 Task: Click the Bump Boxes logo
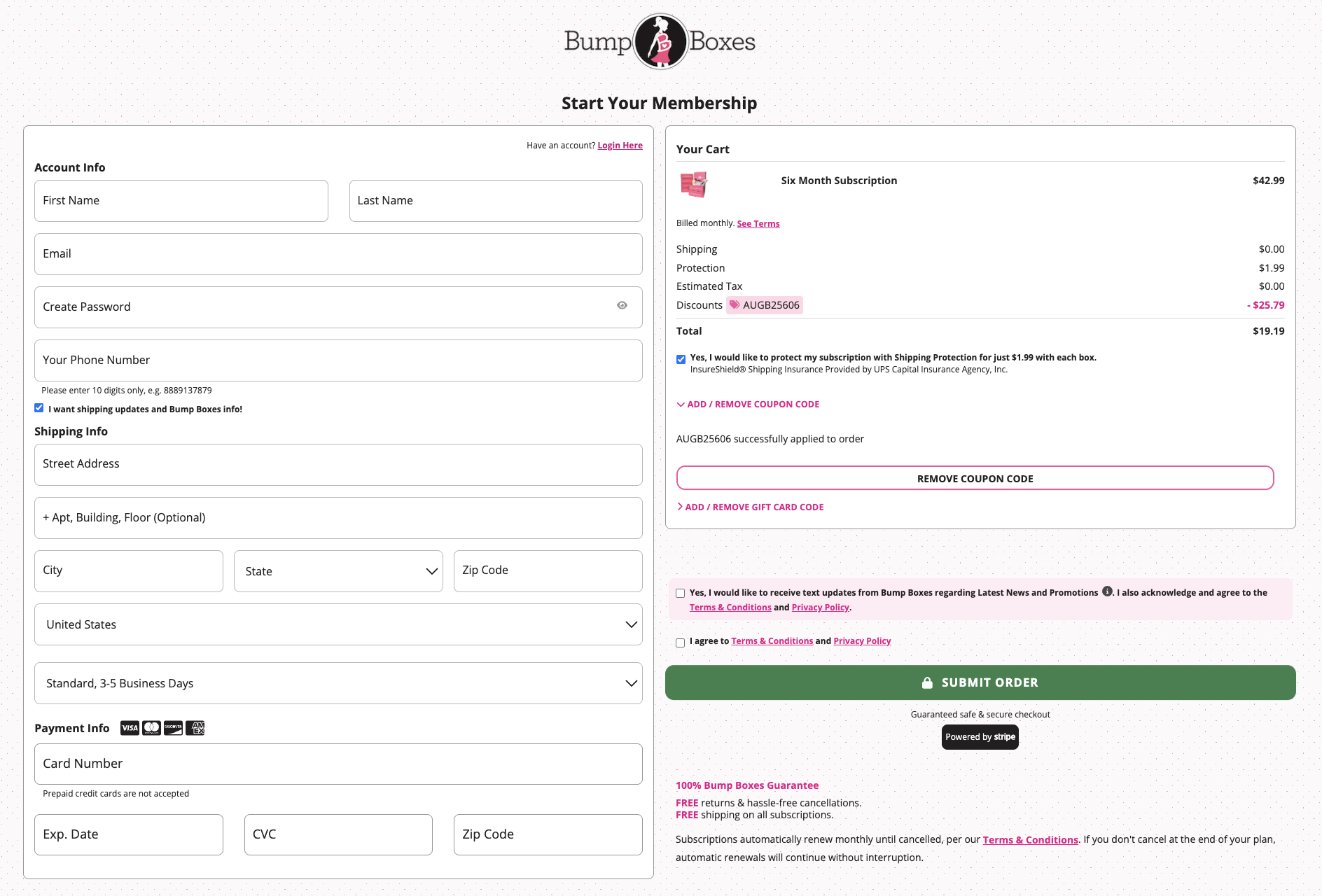pos(660,41)
